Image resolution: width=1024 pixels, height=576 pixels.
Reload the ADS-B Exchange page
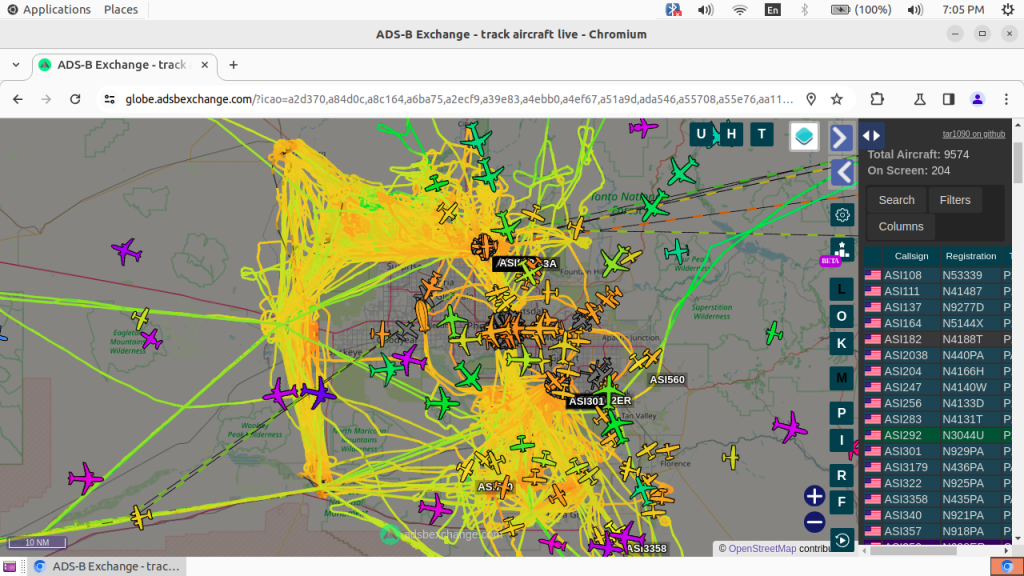coord(75,99)
